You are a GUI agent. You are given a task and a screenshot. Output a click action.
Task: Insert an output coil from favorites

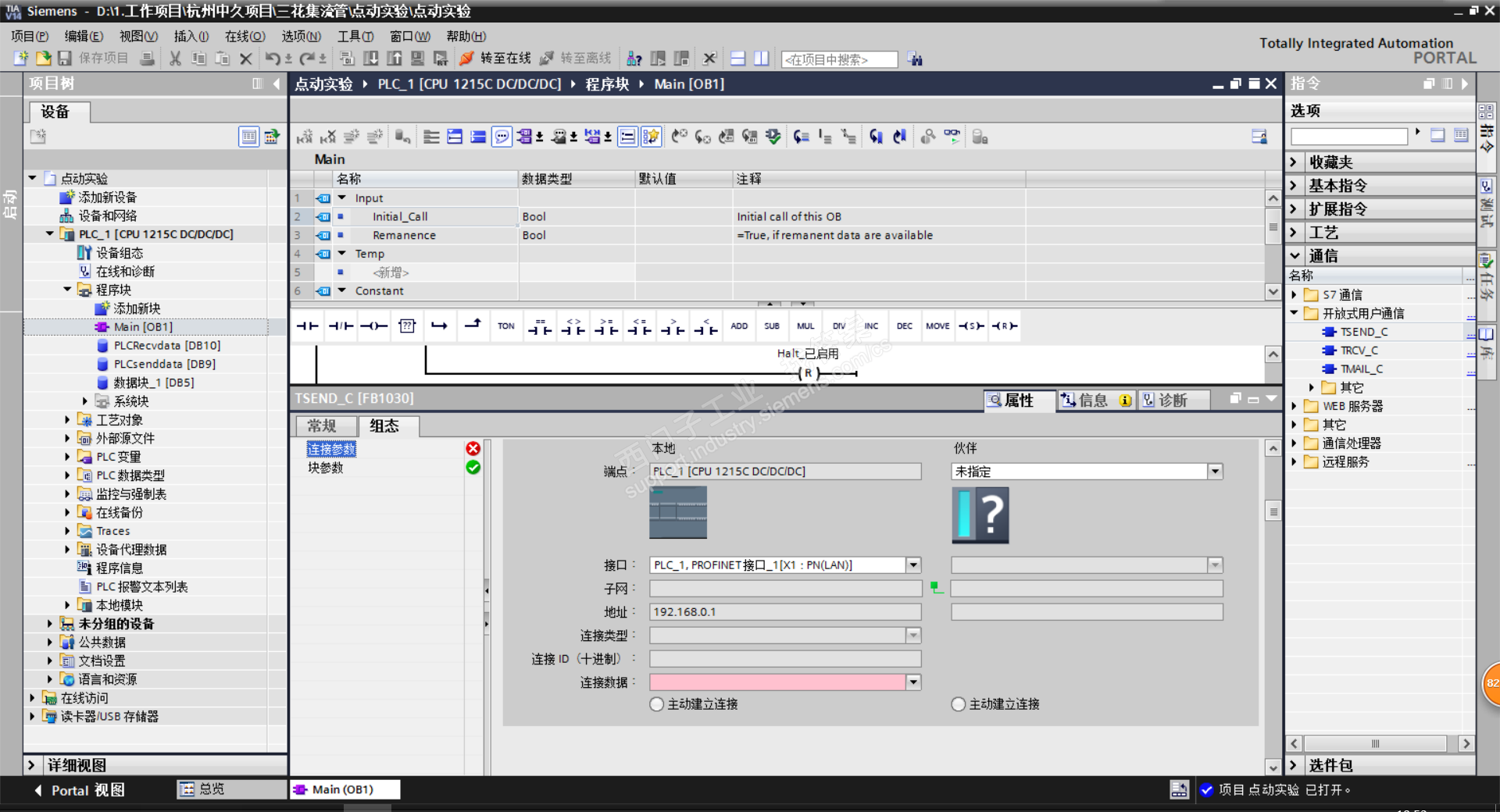click(373, 326)
